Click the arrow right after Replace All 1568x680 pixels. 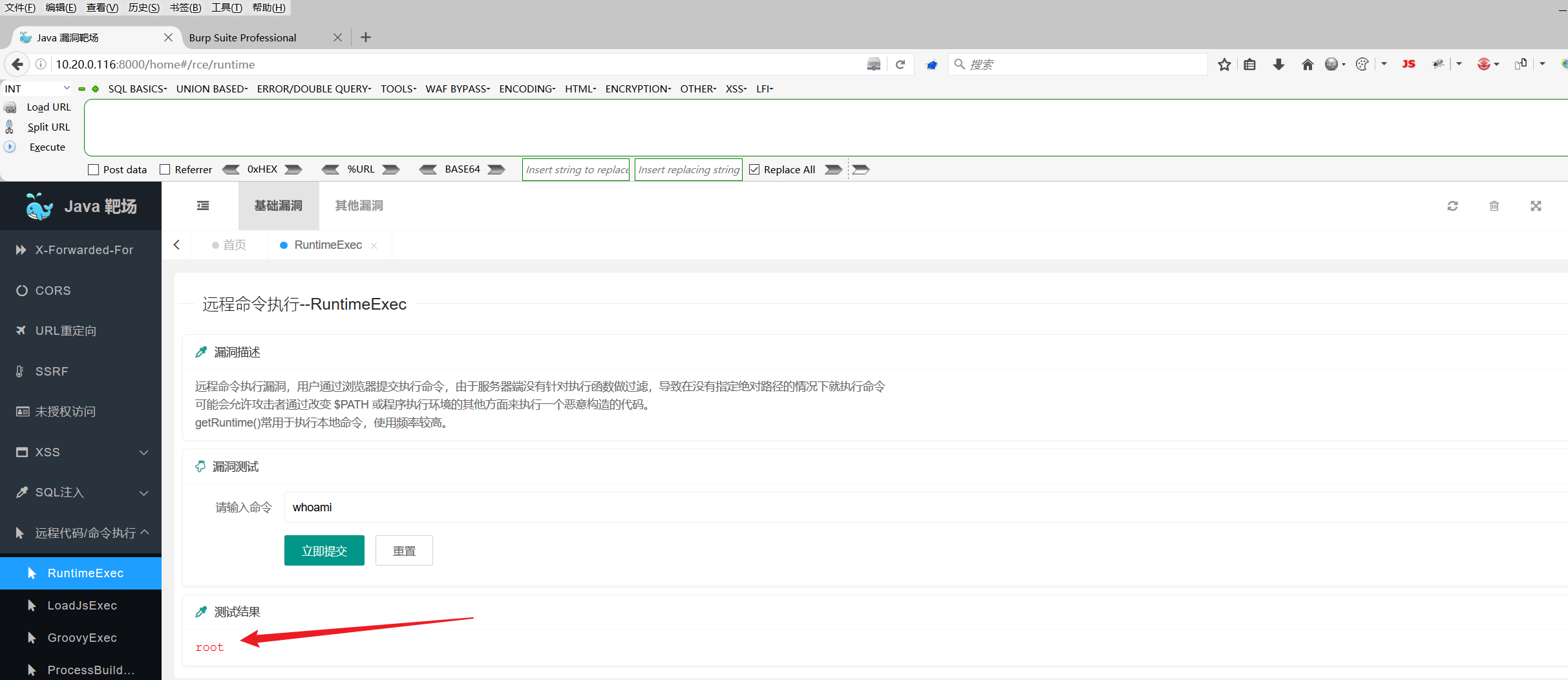(834, 169)
